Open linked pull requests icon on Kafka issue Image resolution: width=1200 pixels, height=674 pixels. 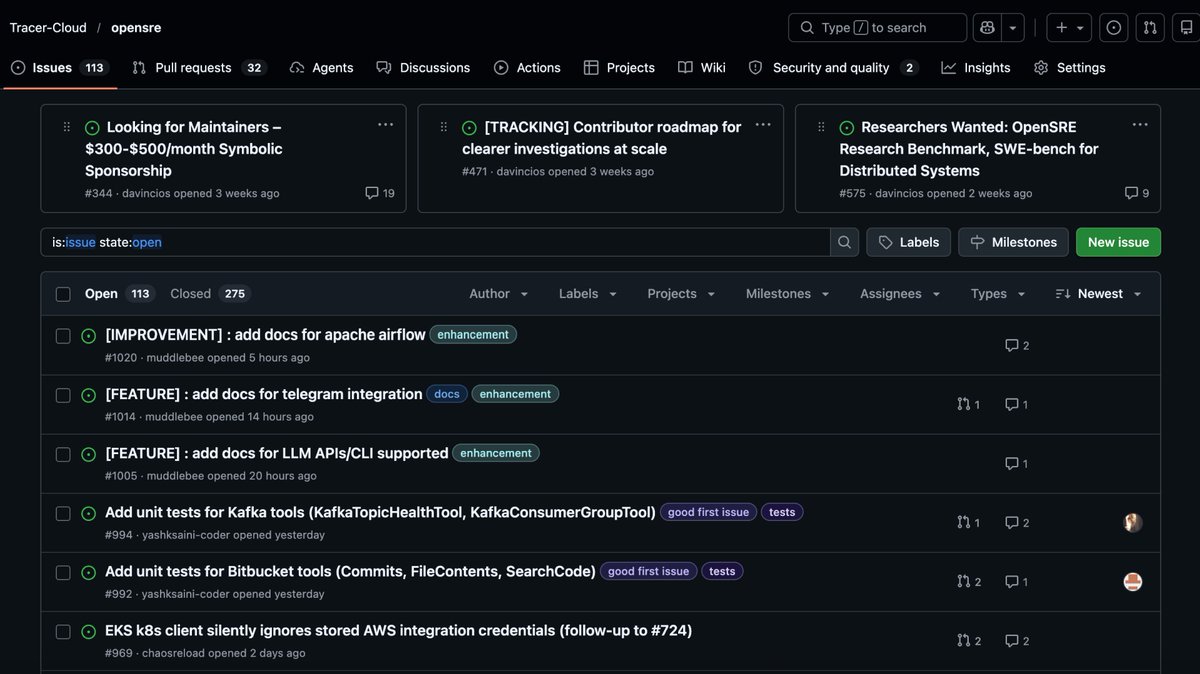point(968,522)
